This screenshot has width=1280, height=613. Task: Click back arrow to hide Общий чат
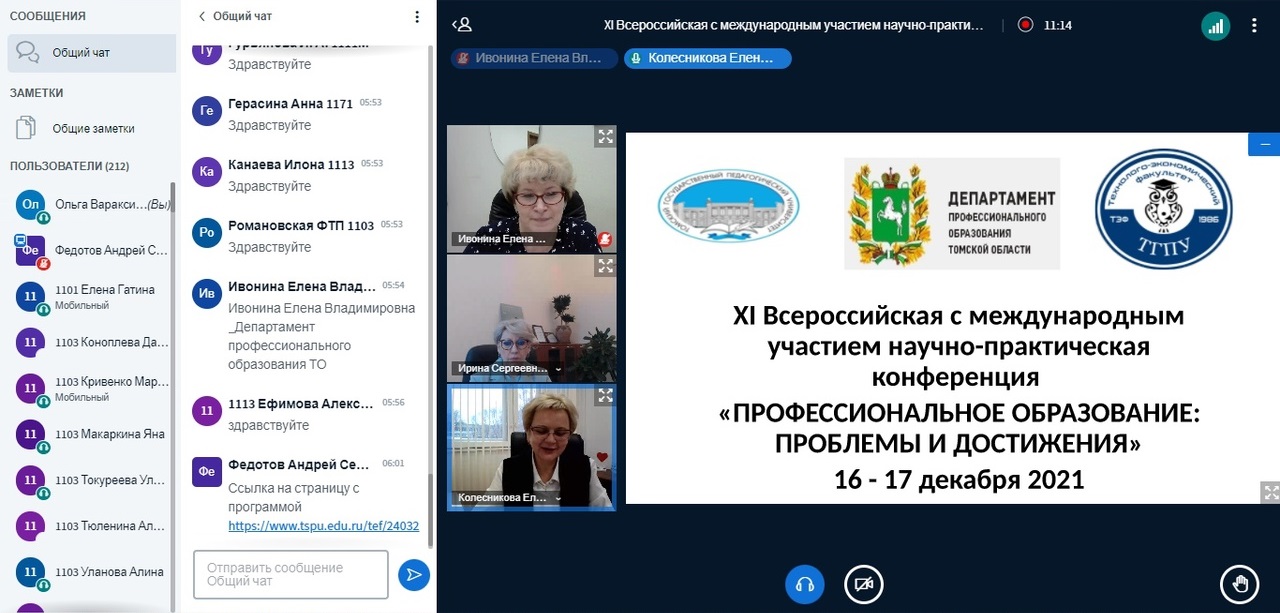[x=202, y=17]
